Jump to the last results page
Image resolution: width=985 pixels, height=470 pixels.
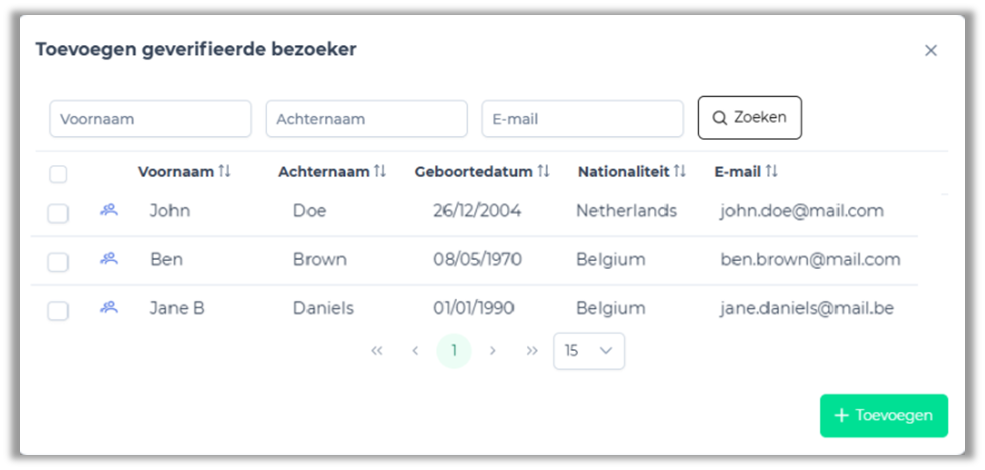[532, 351]
